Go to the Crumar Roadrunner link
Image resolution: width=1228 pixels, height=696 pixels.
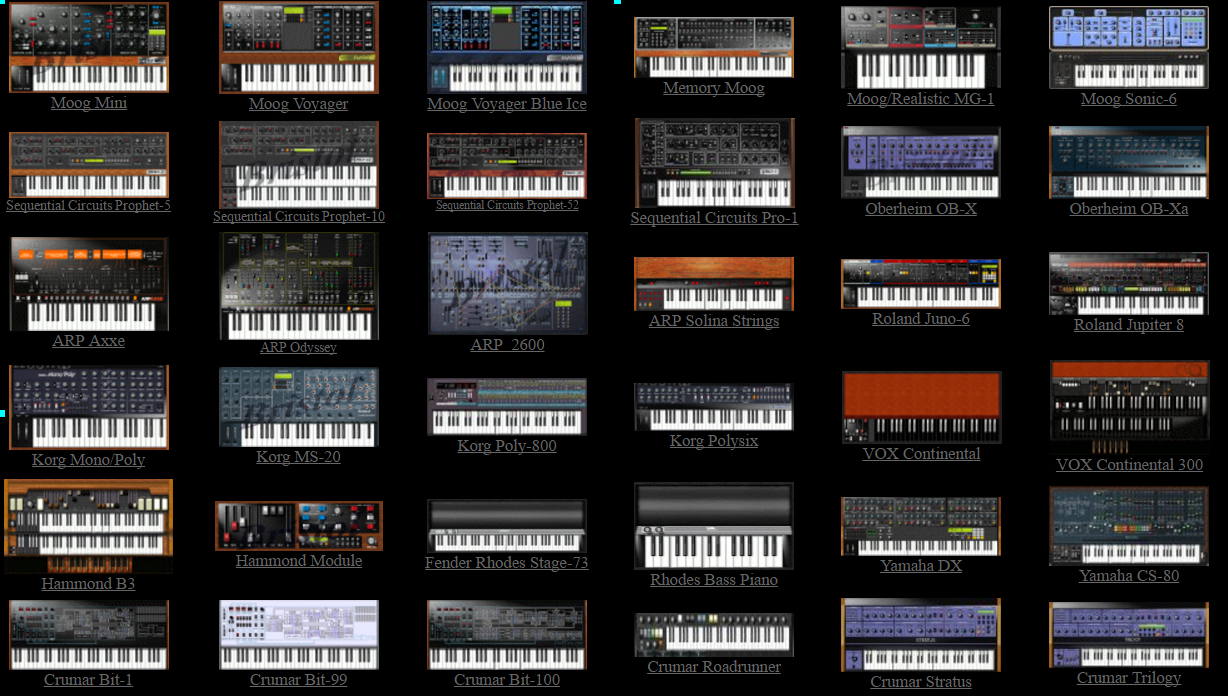[x=713, y=667]
